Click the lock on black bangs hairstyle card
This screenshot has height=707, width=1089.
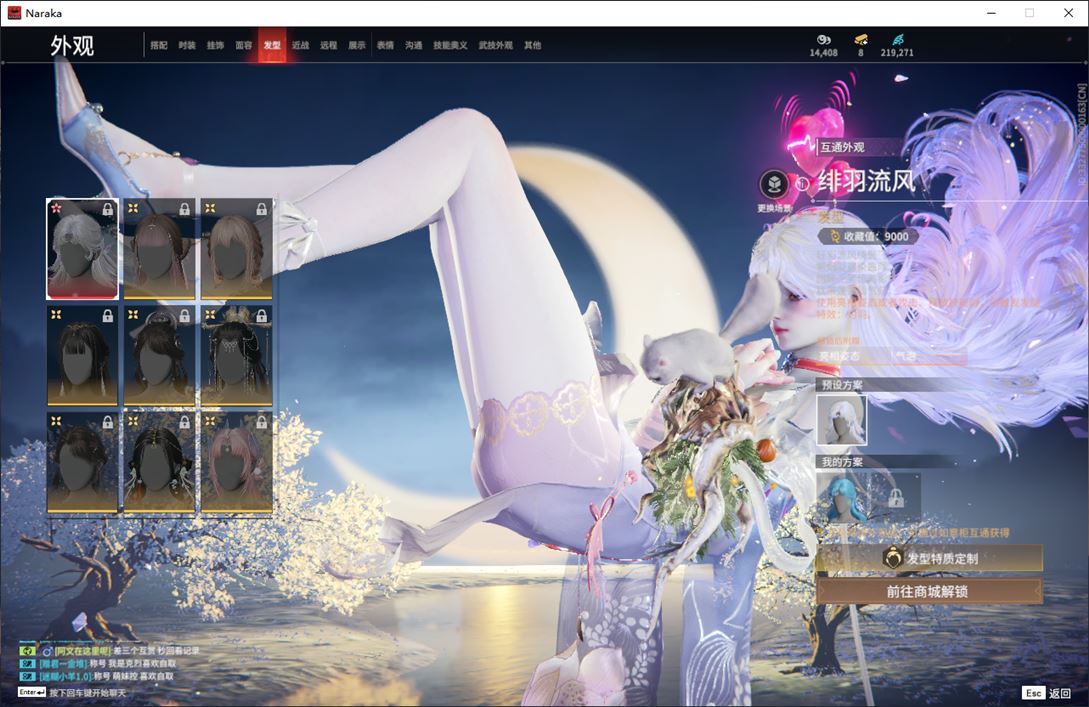point(108,316)
